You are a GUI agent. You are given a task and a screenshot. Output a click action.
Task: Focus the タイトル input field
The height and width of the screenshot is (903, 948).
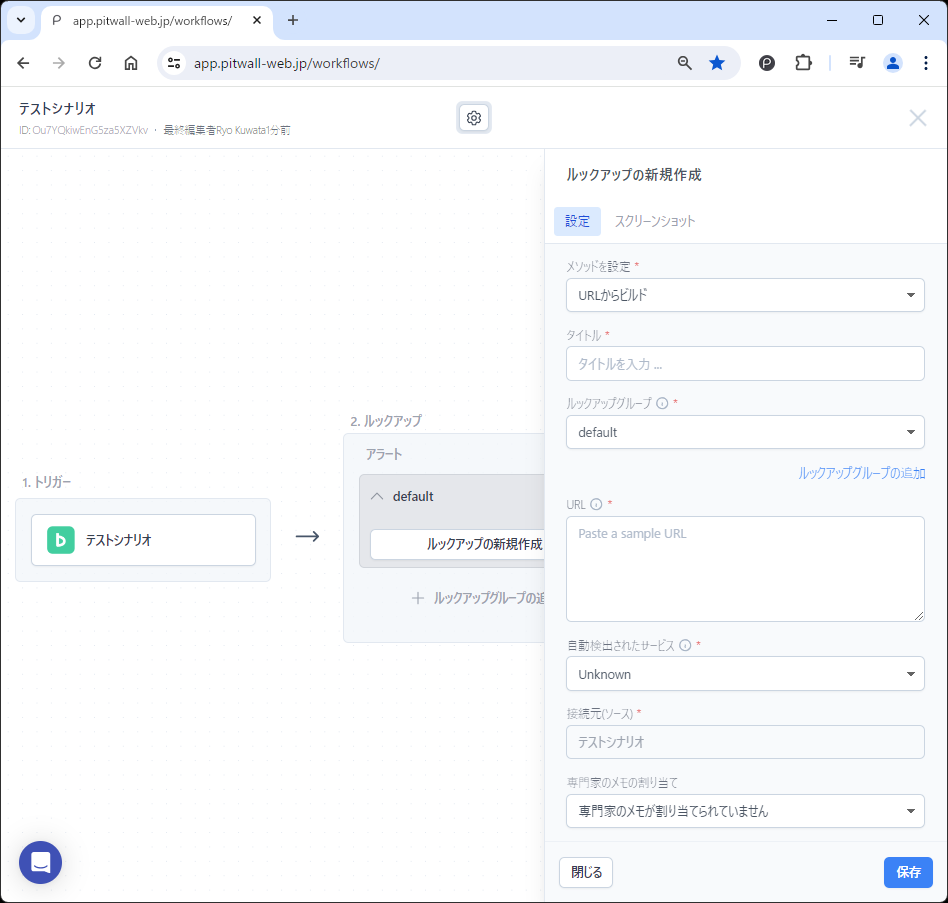click(744, 364)
